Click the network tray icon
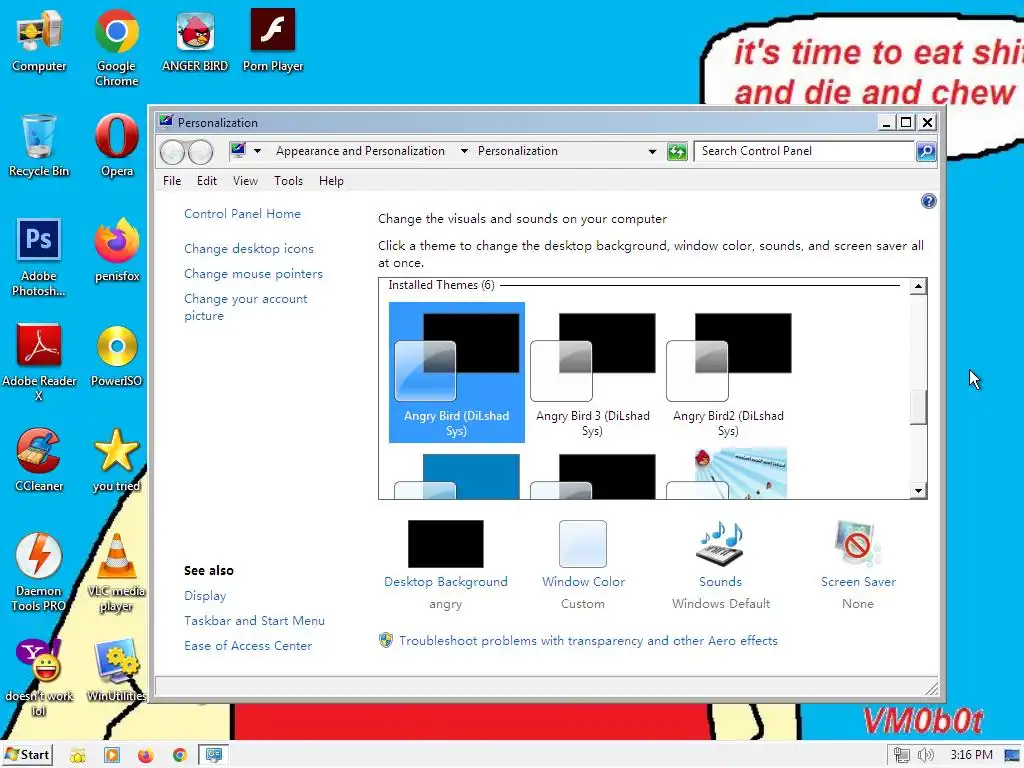1024x768 pixels. pyautogui.click(x=901, y=756)
